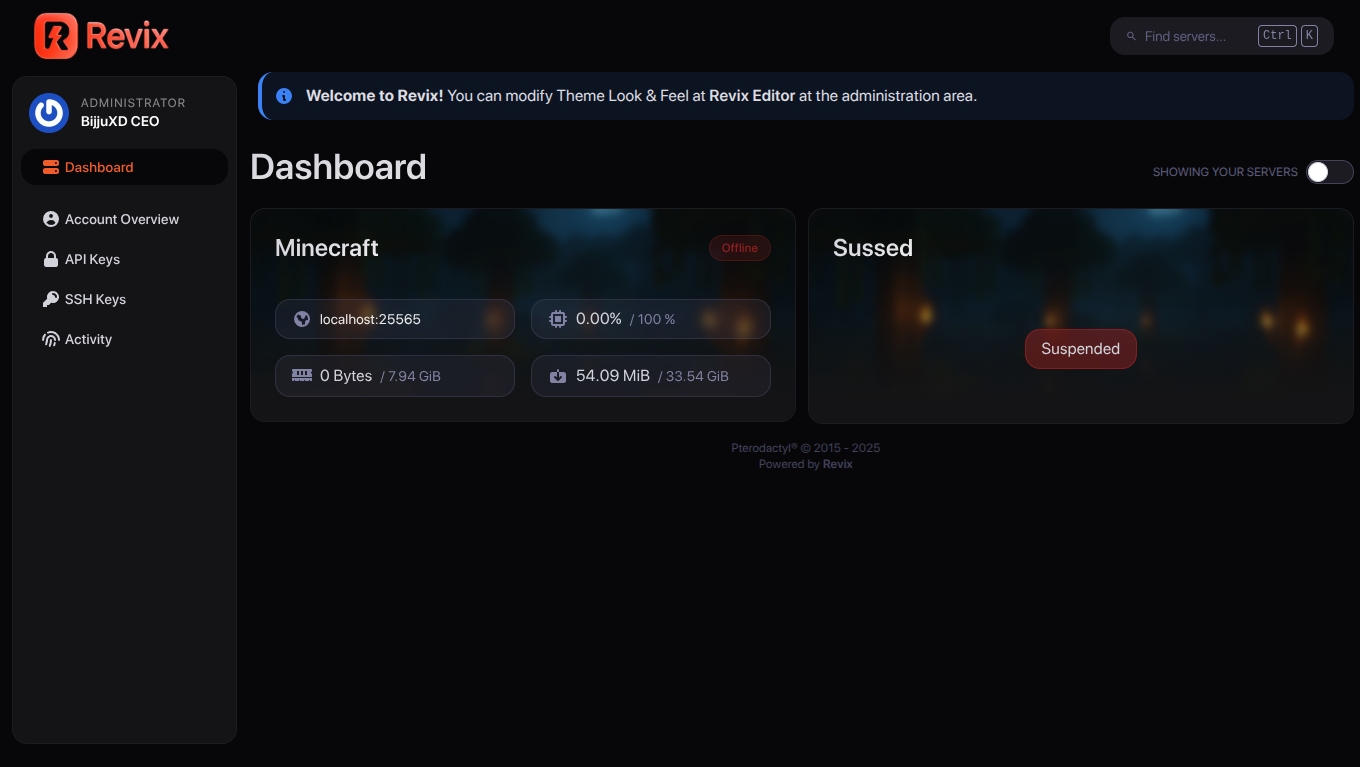Click the globe icon beside localhost:25565
Image resolution: width=1360 pixels, height=767 pixels.
[x=302, y=319]
